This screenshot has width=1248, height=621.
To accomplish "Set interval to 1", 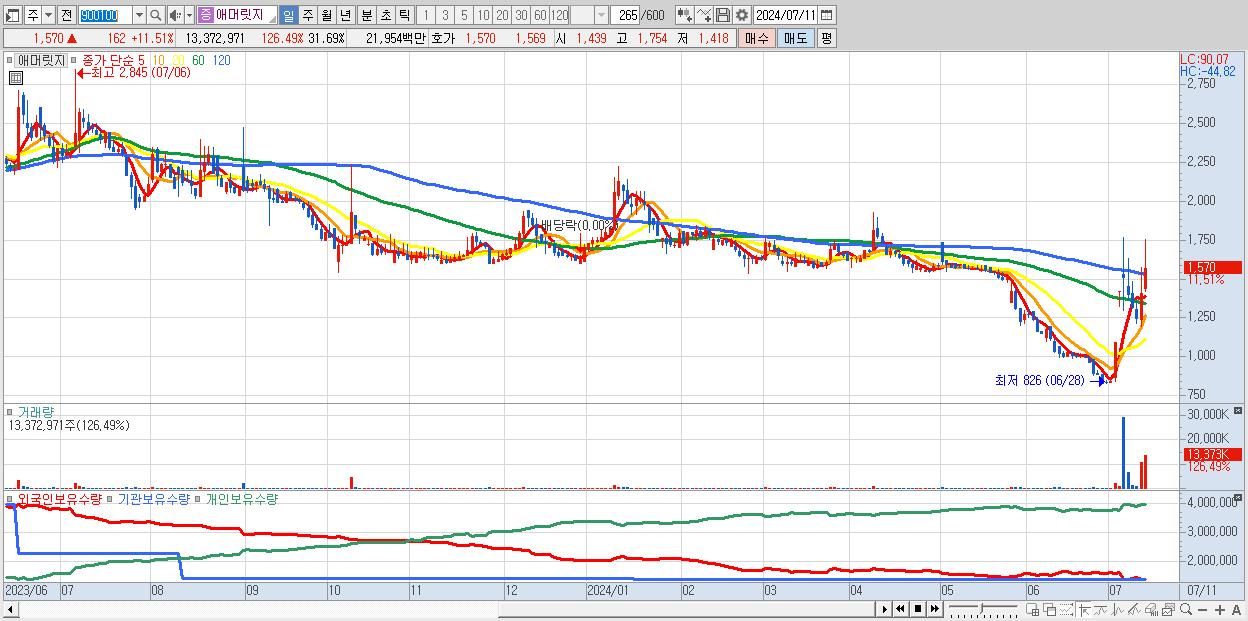I will (425, 16).
